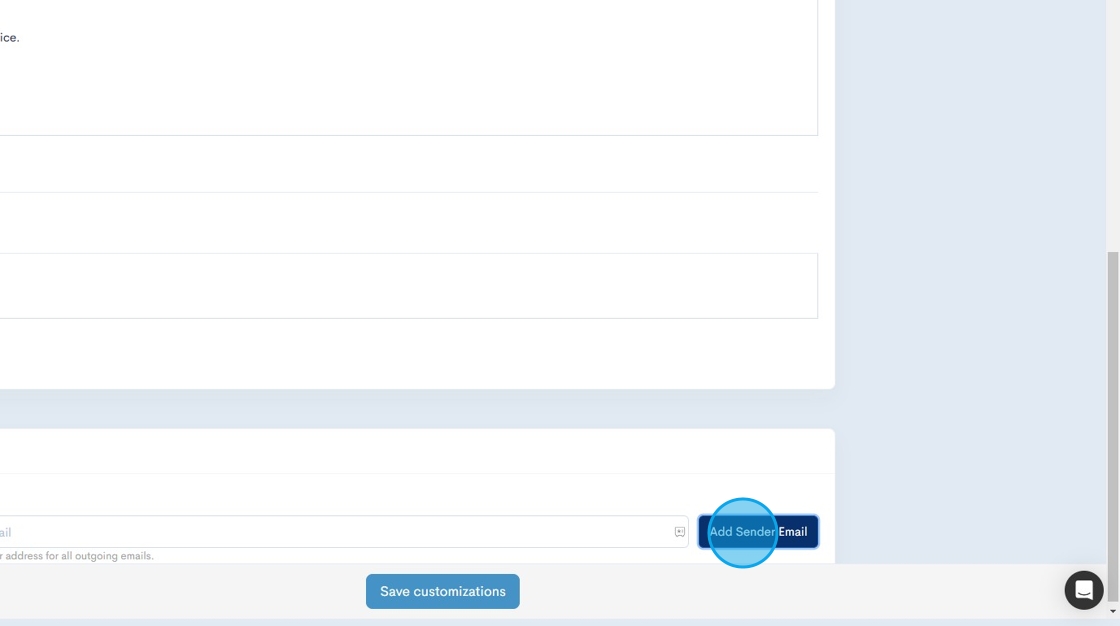Click the autofill contact icon in email field

[x=680, y=532]
